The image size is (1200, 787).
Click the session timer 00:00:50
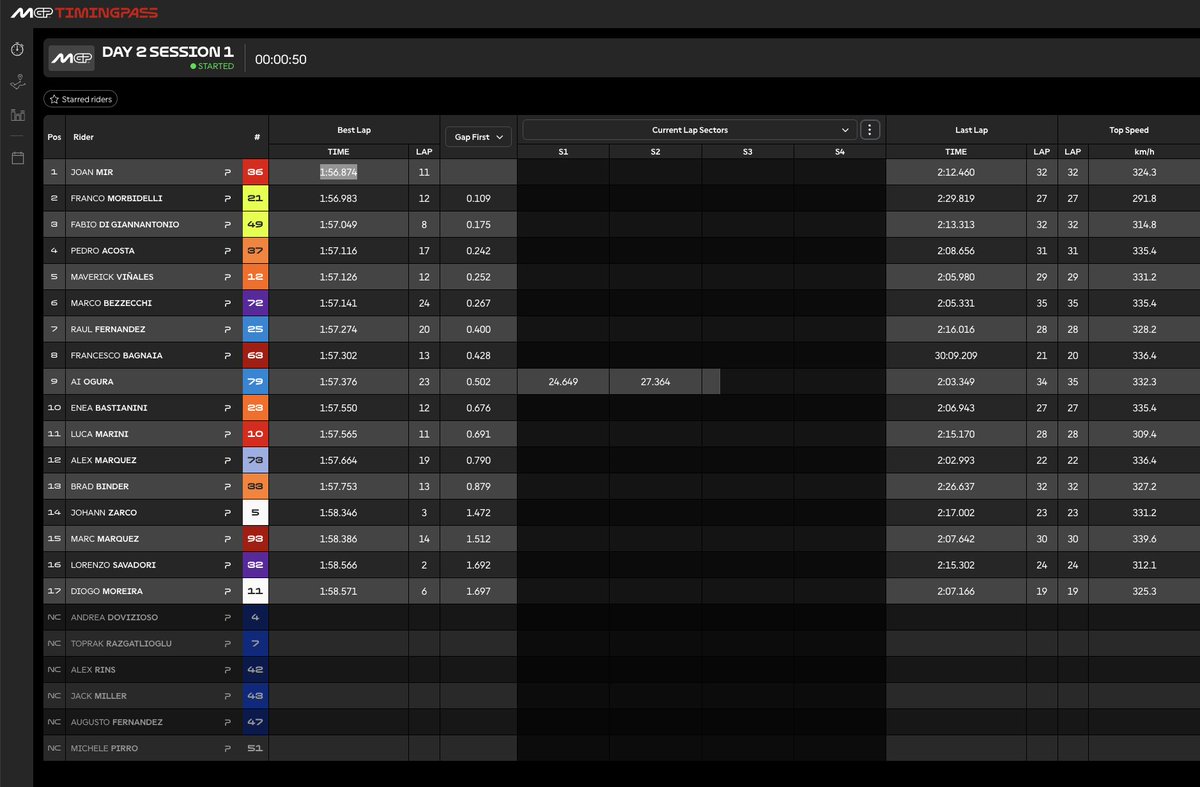click(x=281, y=59)
